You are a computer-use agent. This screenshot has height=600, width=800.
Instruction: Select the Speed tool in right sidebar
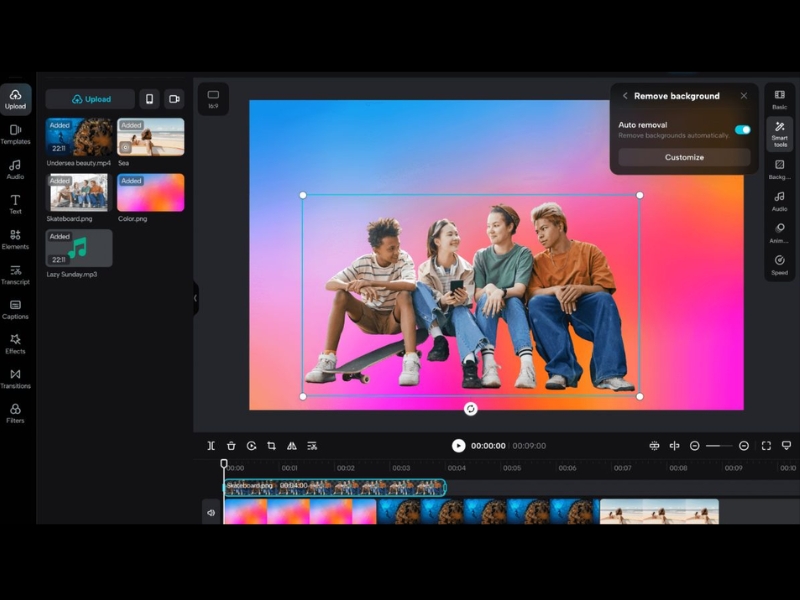779,264
